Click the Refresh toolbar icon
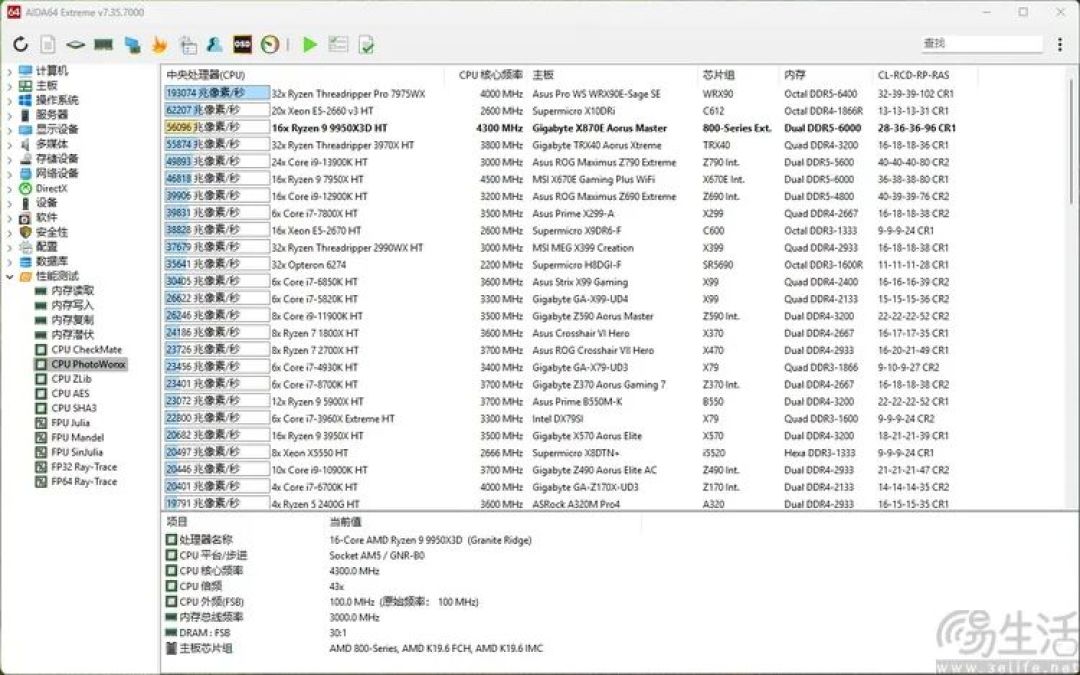The image size is (1080, 675). [x=21, y=44]
